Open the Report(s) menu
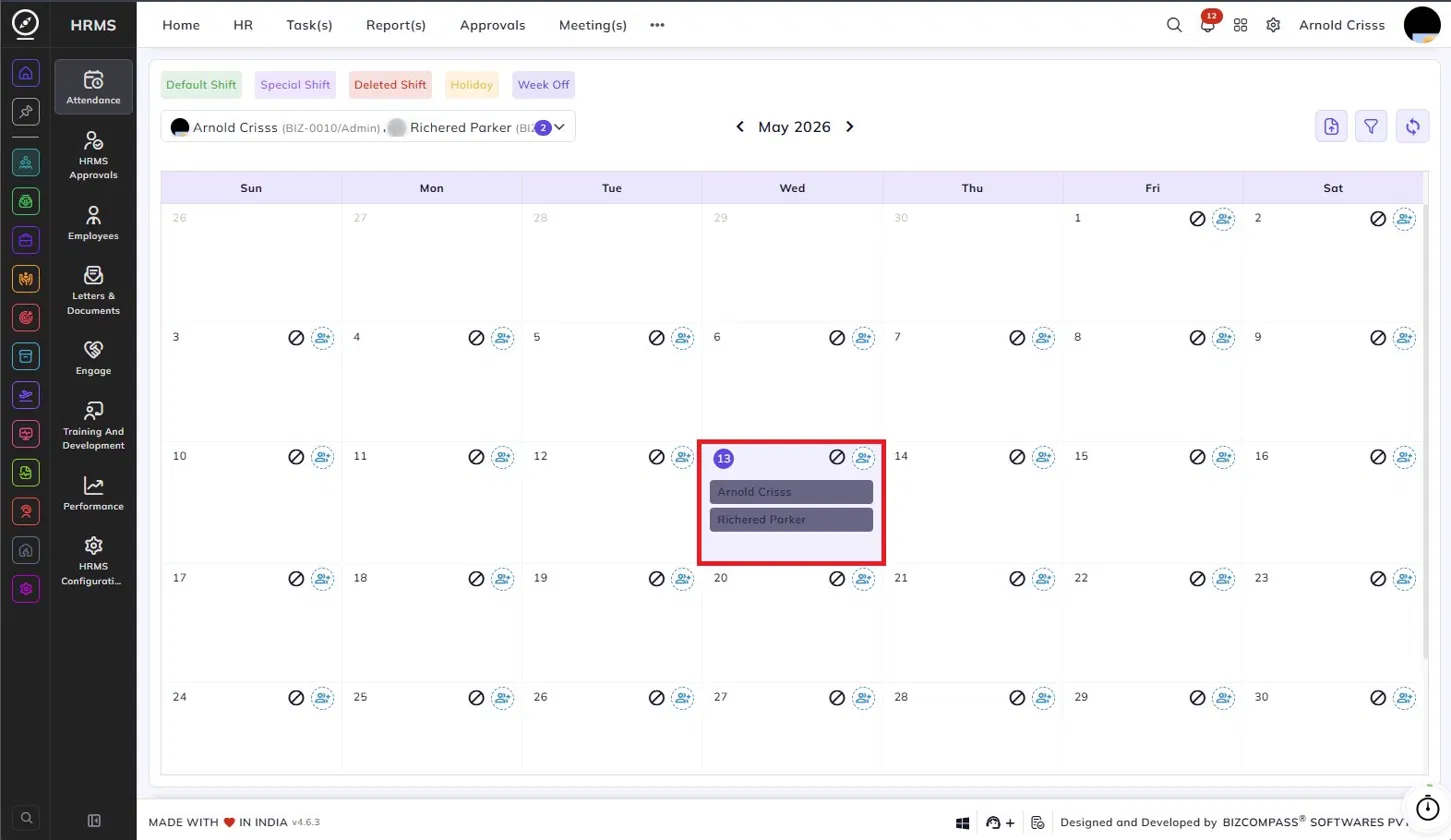Screen dimensions: 1451x840 tap(396, 25)
